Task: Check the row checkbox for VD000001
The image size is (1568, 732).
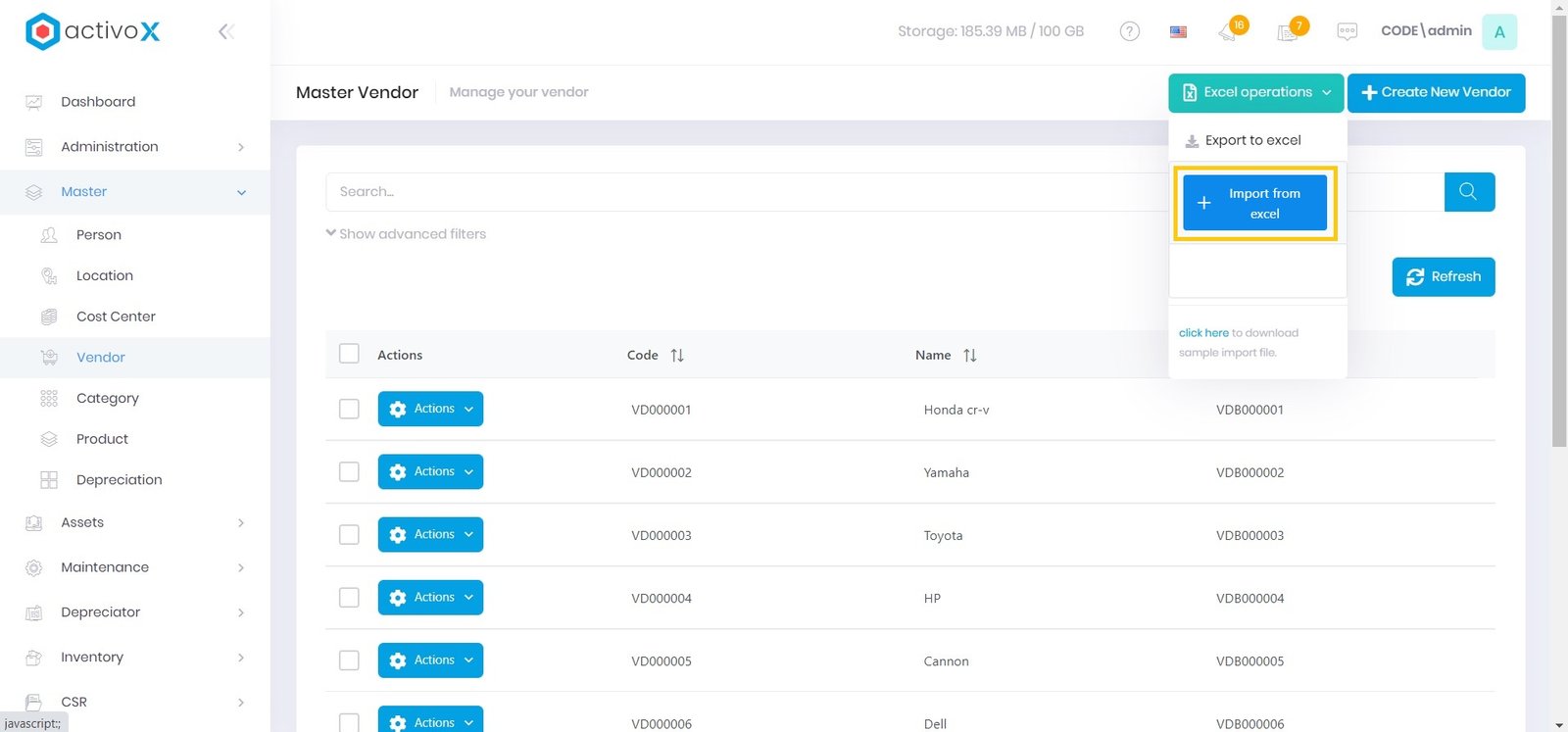Action: click(349, 409)
